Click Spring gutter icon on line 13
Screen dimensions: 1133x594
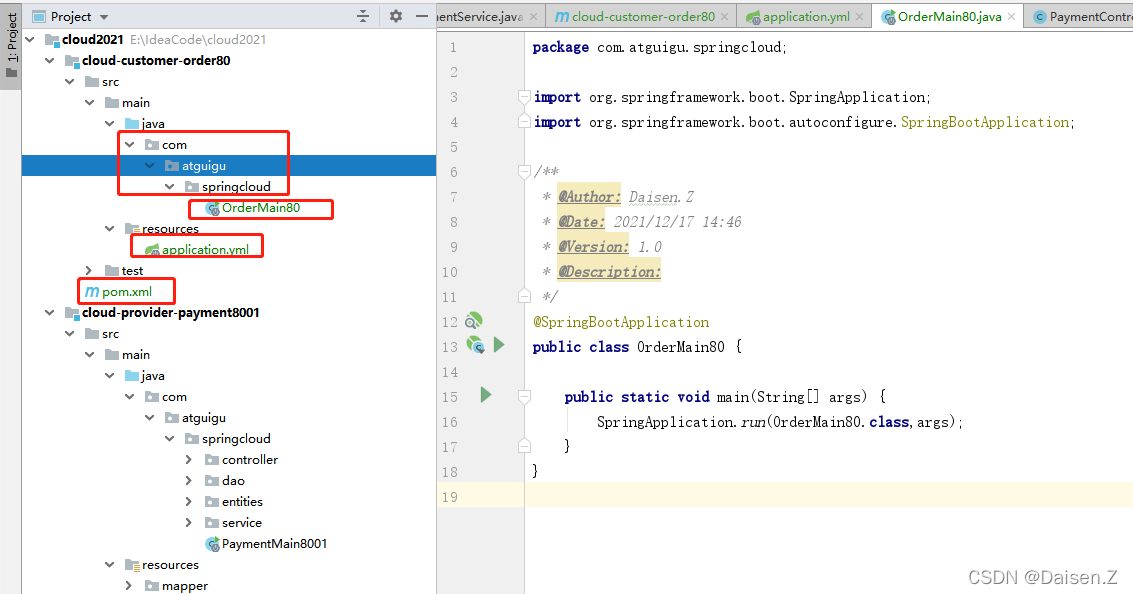click(x=475, y=345)
